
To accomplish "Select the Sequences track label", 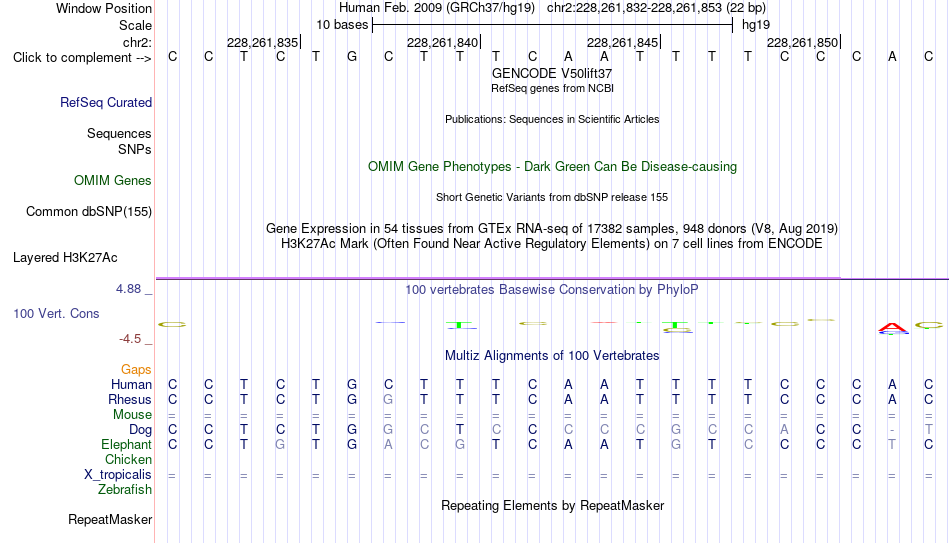I will click(119, 133).
